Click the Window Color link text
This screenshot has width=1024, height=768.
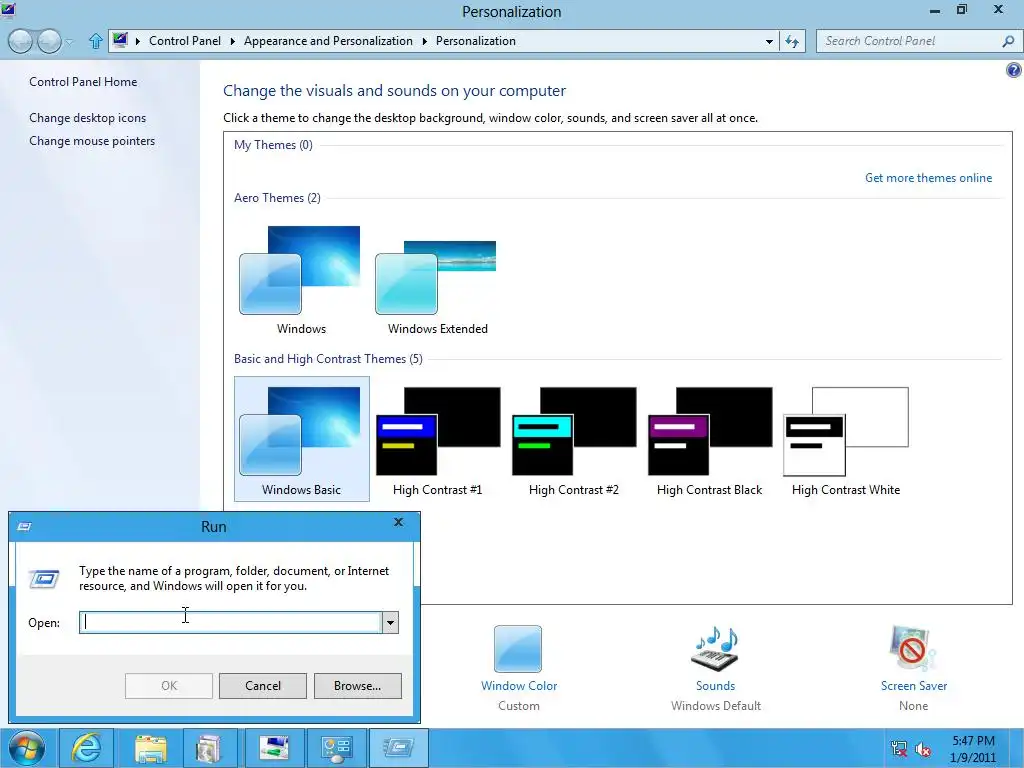click(x=519, y=686)
